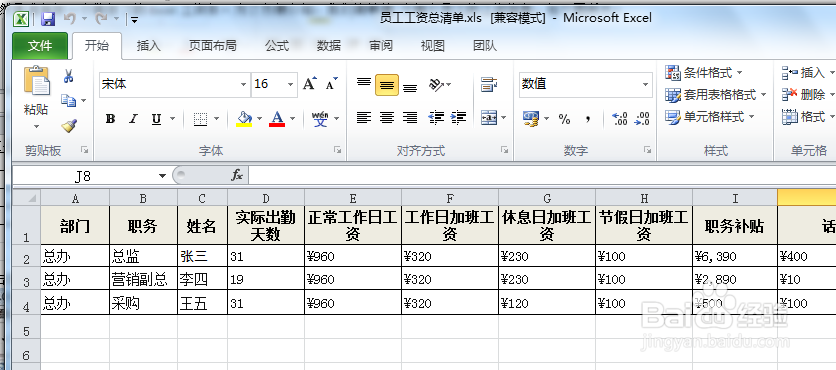Expand the font color dropdown arrow
Screen dimensions: 836x370
coord(292,118)
